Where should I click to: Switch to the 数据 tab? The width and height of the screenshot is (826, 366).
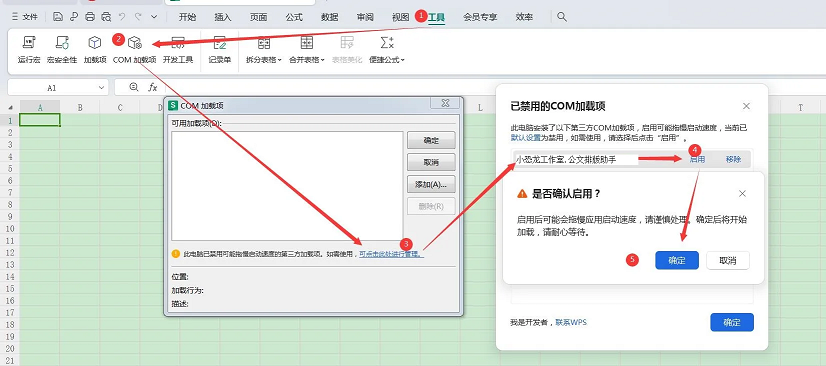coord(330,17)
